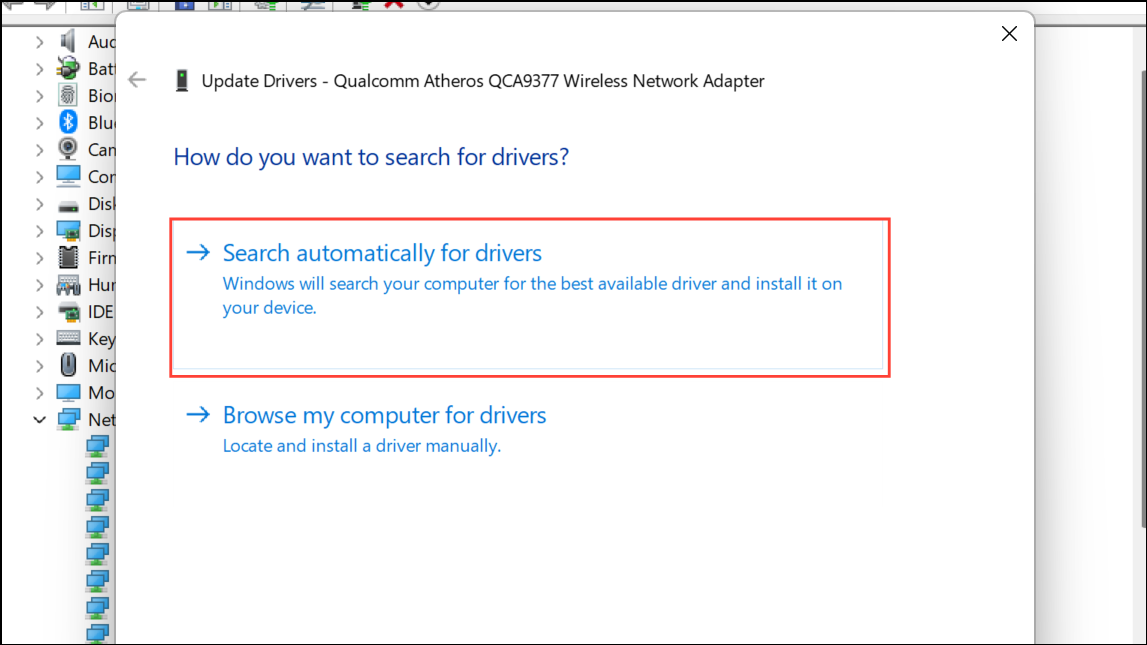Click the Device Manager vertical scrollbar
The image size is (1147, 645).
pos(1143,298)
